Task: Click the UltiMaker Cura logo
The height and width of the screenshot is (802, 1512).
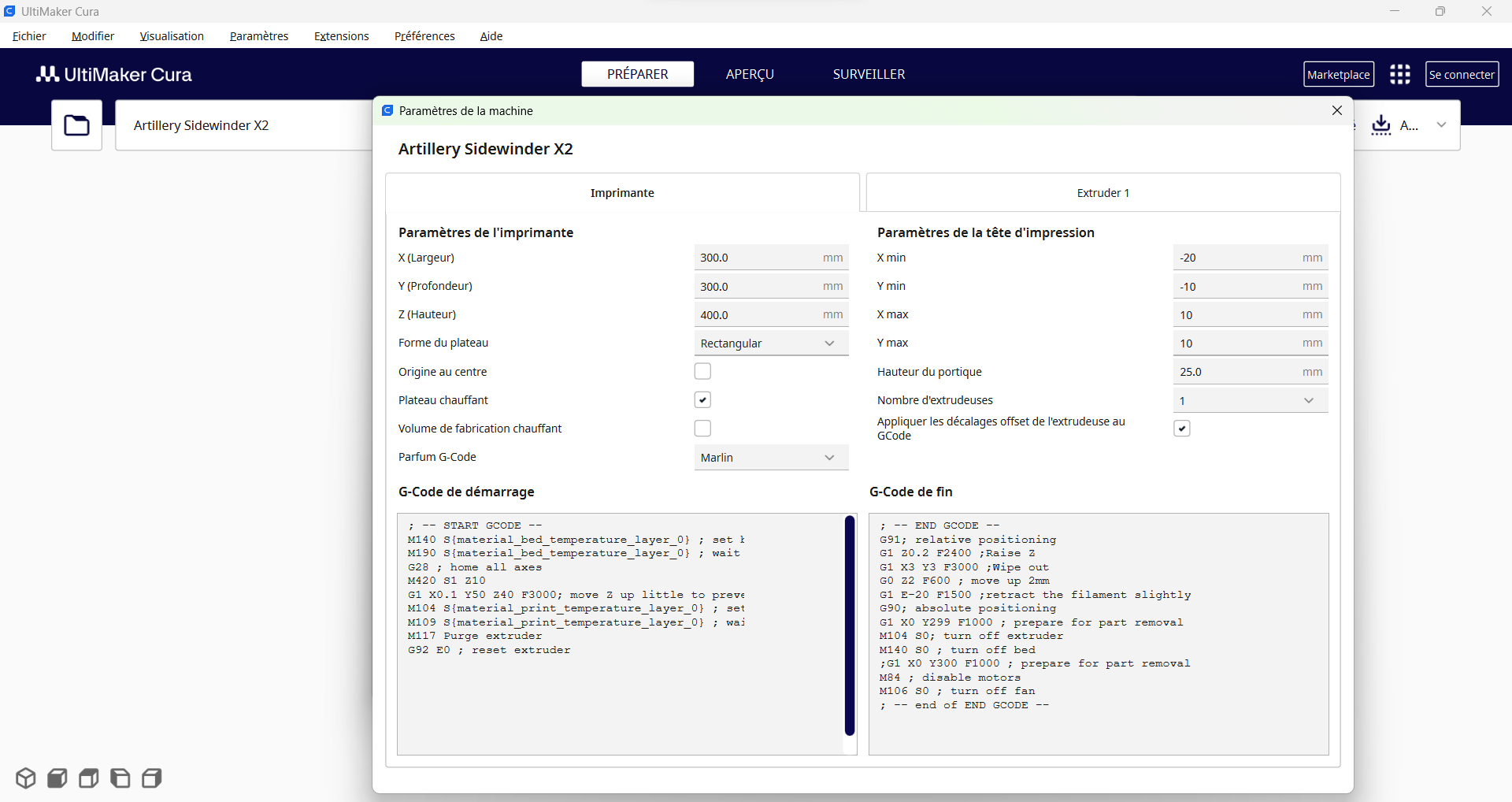Action: [x=114, y=74]
